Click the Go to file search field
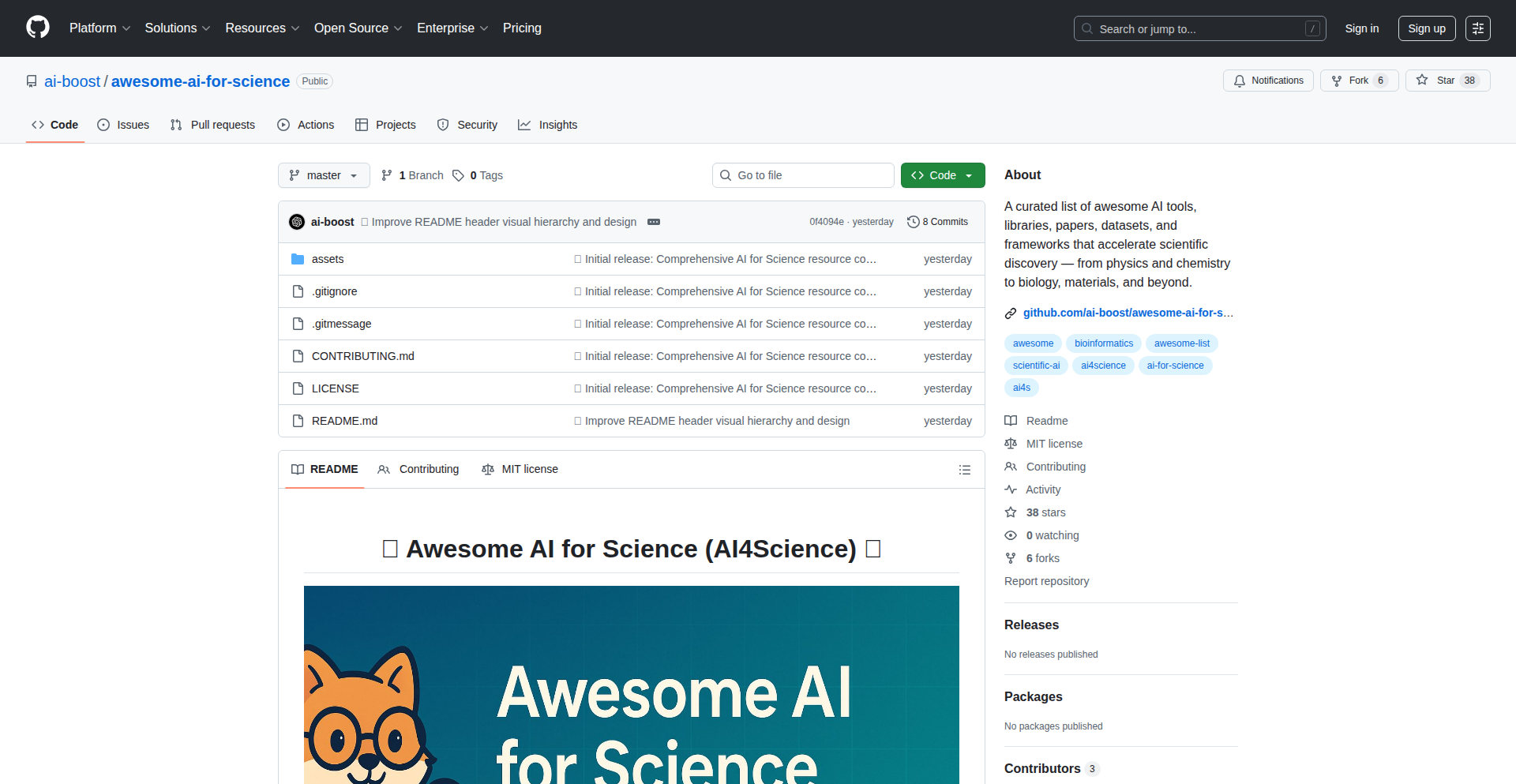 click(803, 175)
